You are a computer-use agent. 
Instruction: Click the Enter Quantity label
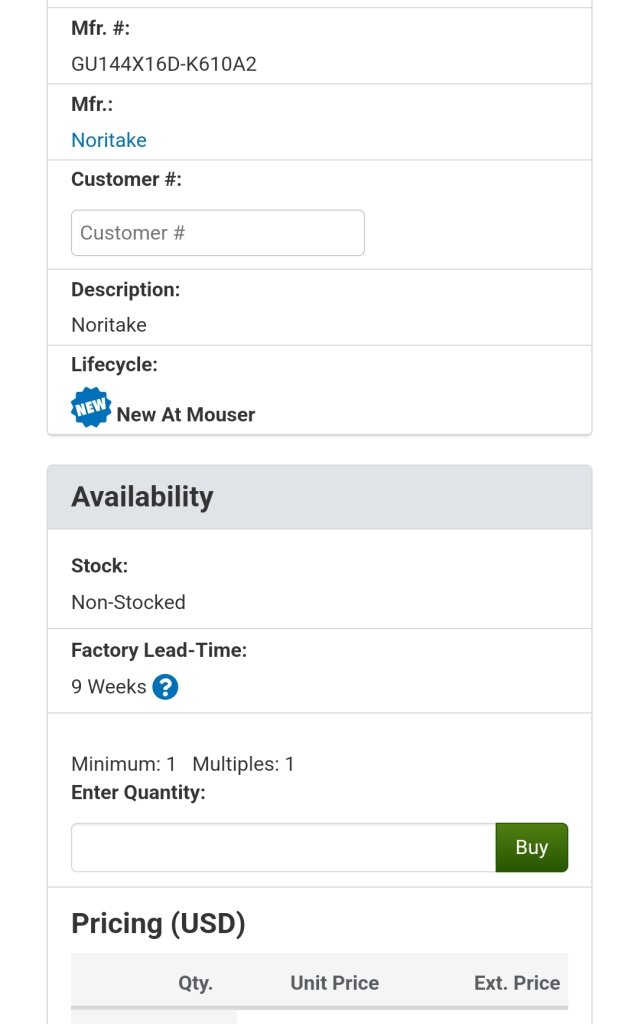tap(138, 792)
